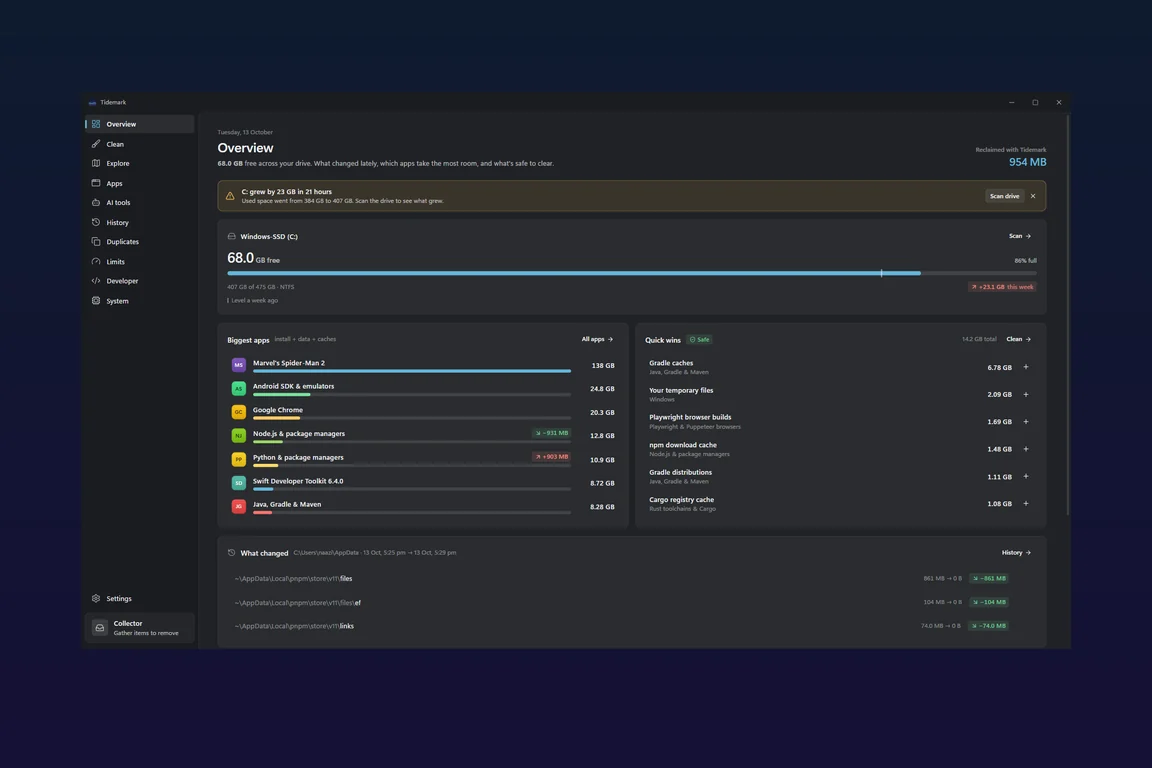Open AI tools icon in sidebar
Screen dimensions: 1152x768
[96, 202]
